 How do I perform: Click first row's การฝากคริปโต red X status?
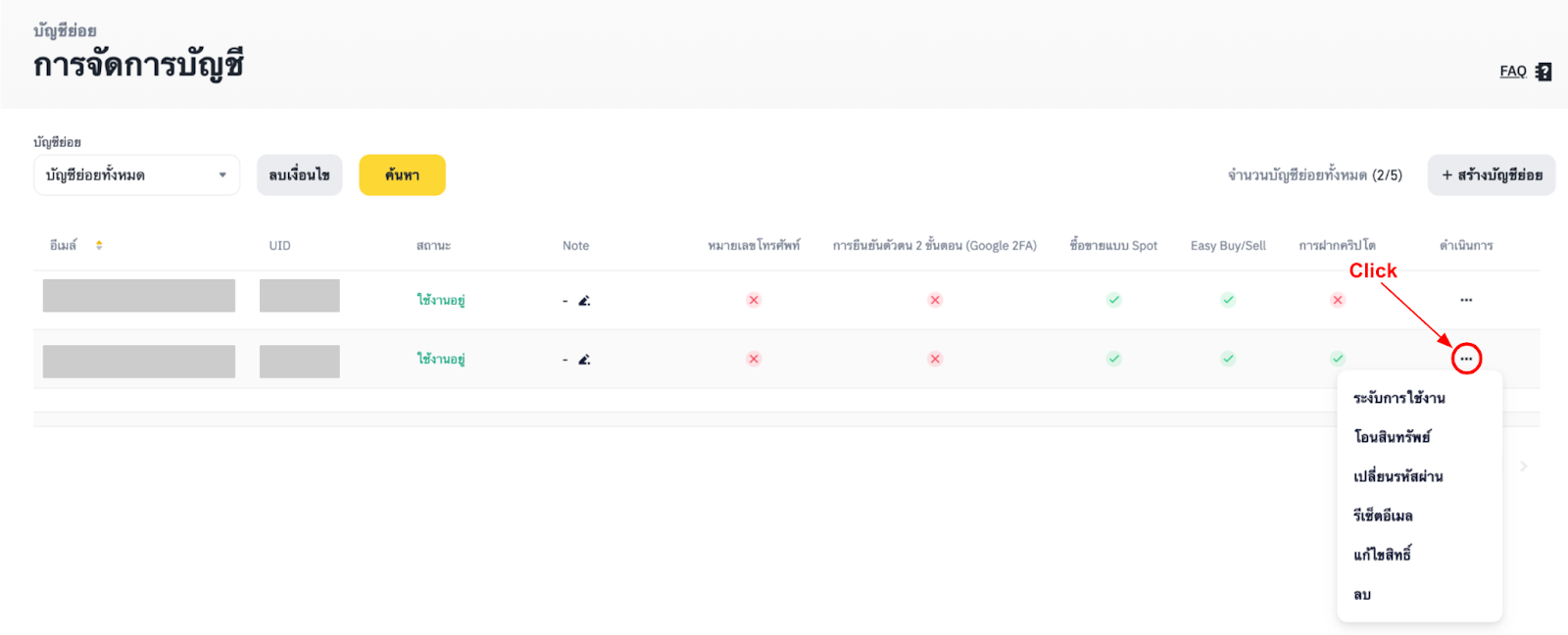1338,300
